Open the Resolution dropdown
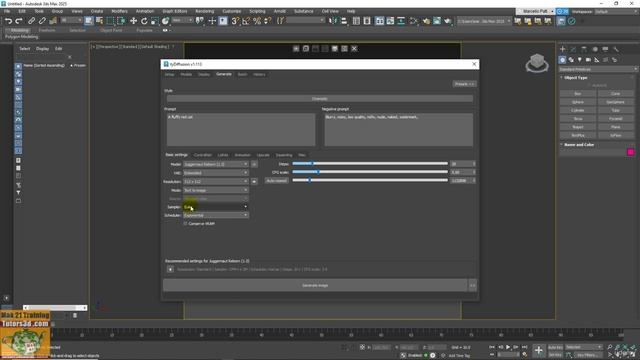The image size is (640, 360). click(216, 181)
